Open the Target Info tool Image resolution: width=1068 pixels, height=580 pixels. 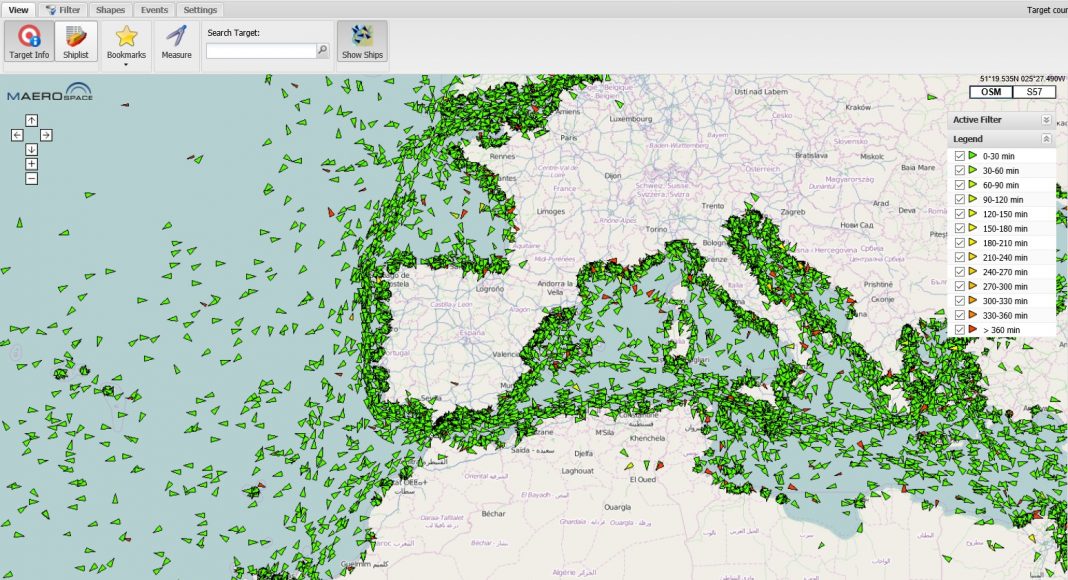pos(29,42)
